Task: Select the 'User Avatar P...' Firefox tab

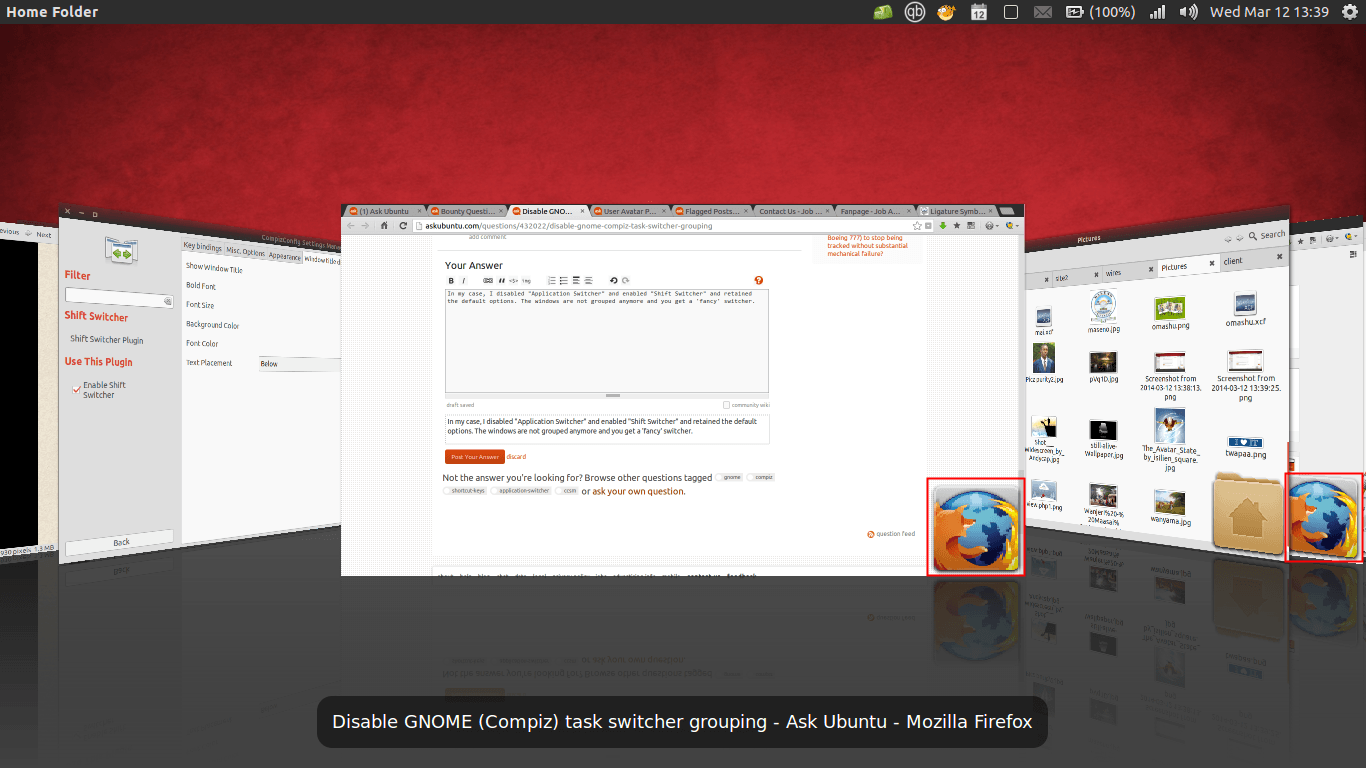Action: 629,211
